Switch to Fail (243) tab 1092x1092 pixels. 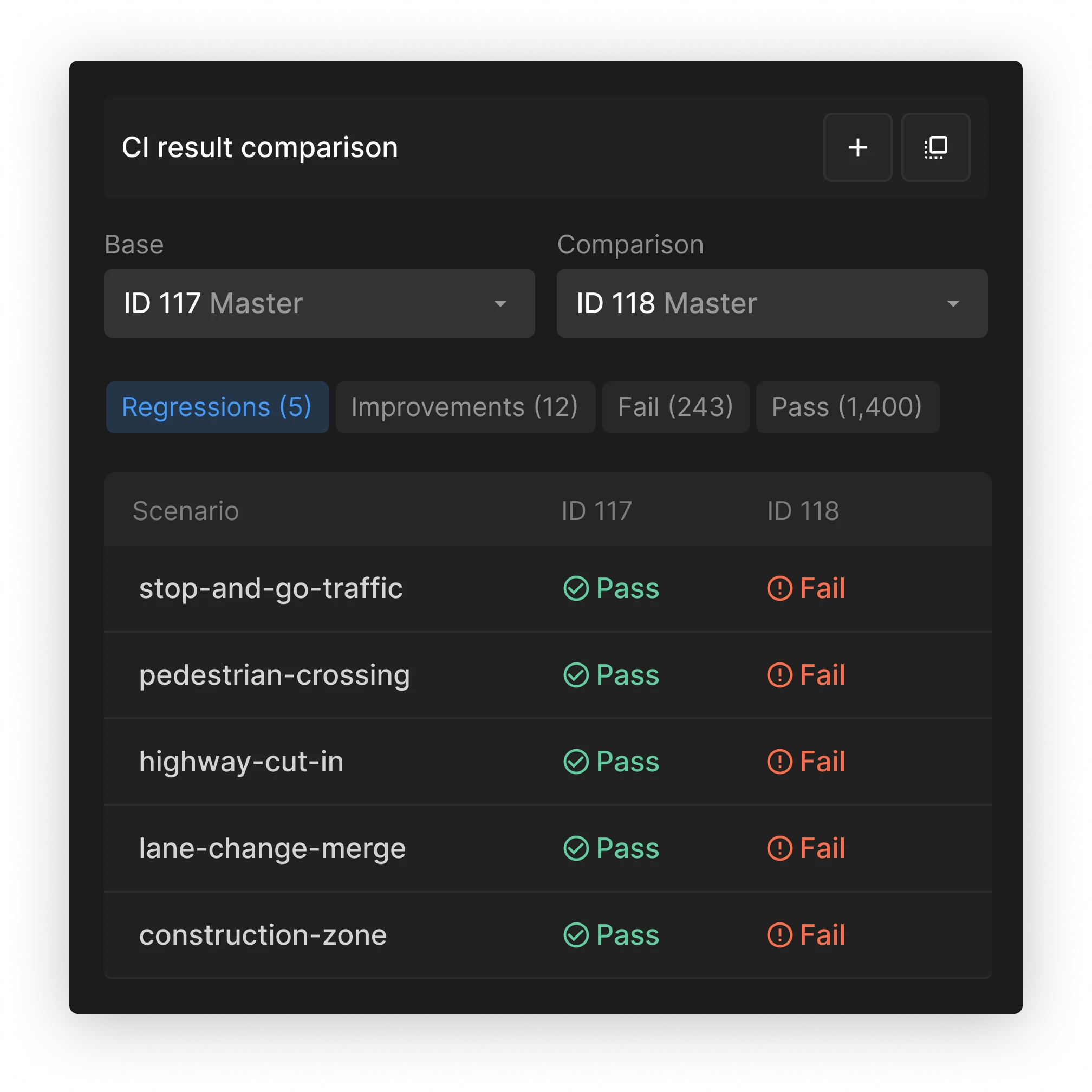pos(675,407)
